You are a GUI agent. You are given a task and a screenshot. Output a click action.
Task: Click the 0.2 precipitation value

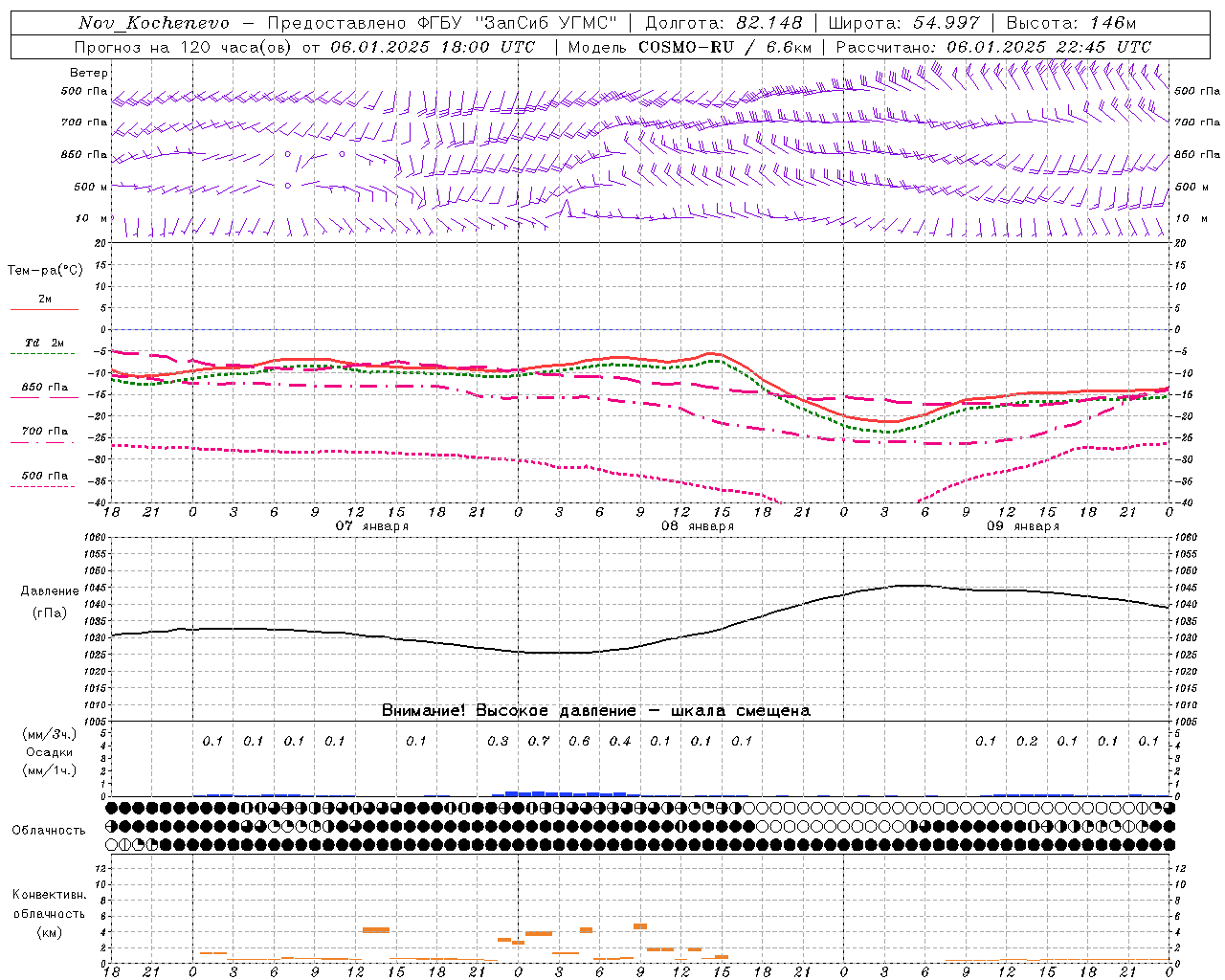click(1027, 742)
